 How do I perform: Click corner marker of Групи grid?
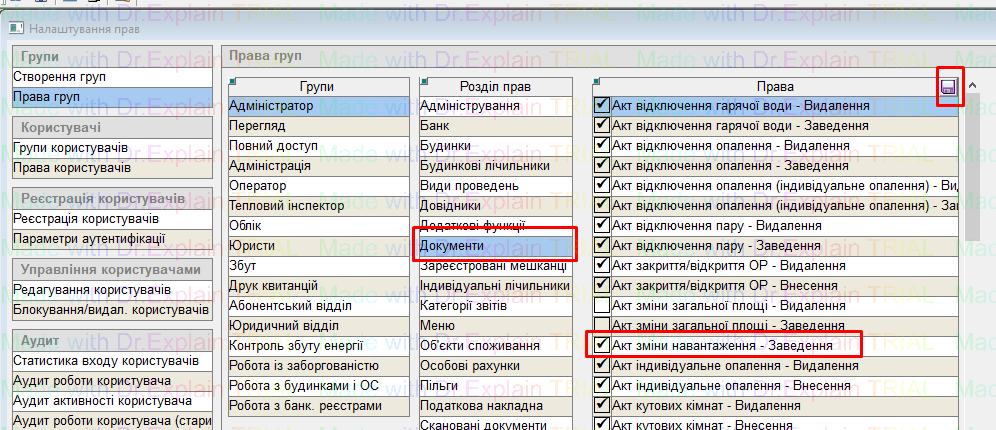232,82
